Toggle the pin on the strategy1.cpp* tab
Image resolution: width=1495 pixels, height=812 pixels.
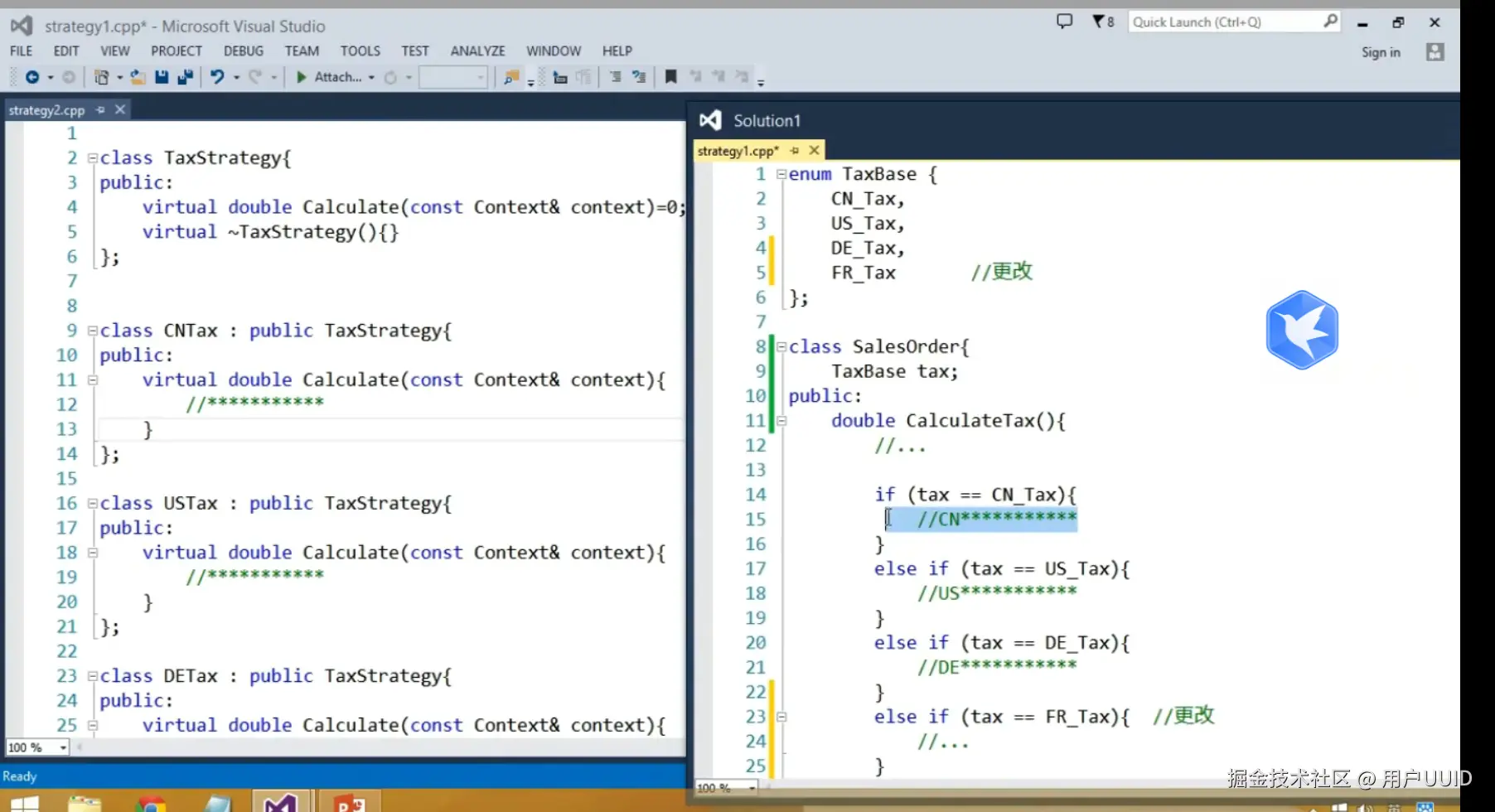pos(795,150)
